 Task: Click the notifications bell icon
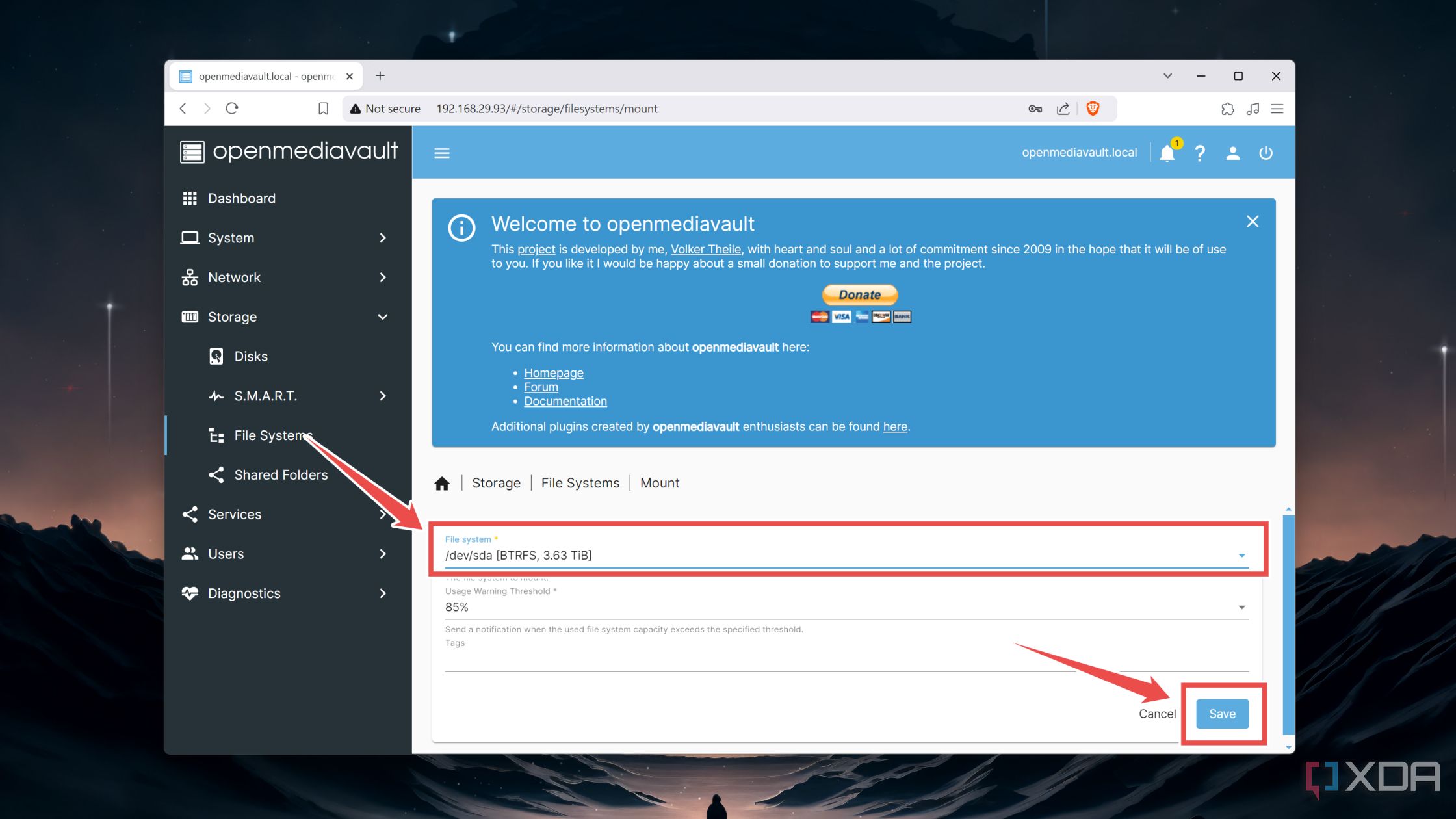click(1167, 152)
